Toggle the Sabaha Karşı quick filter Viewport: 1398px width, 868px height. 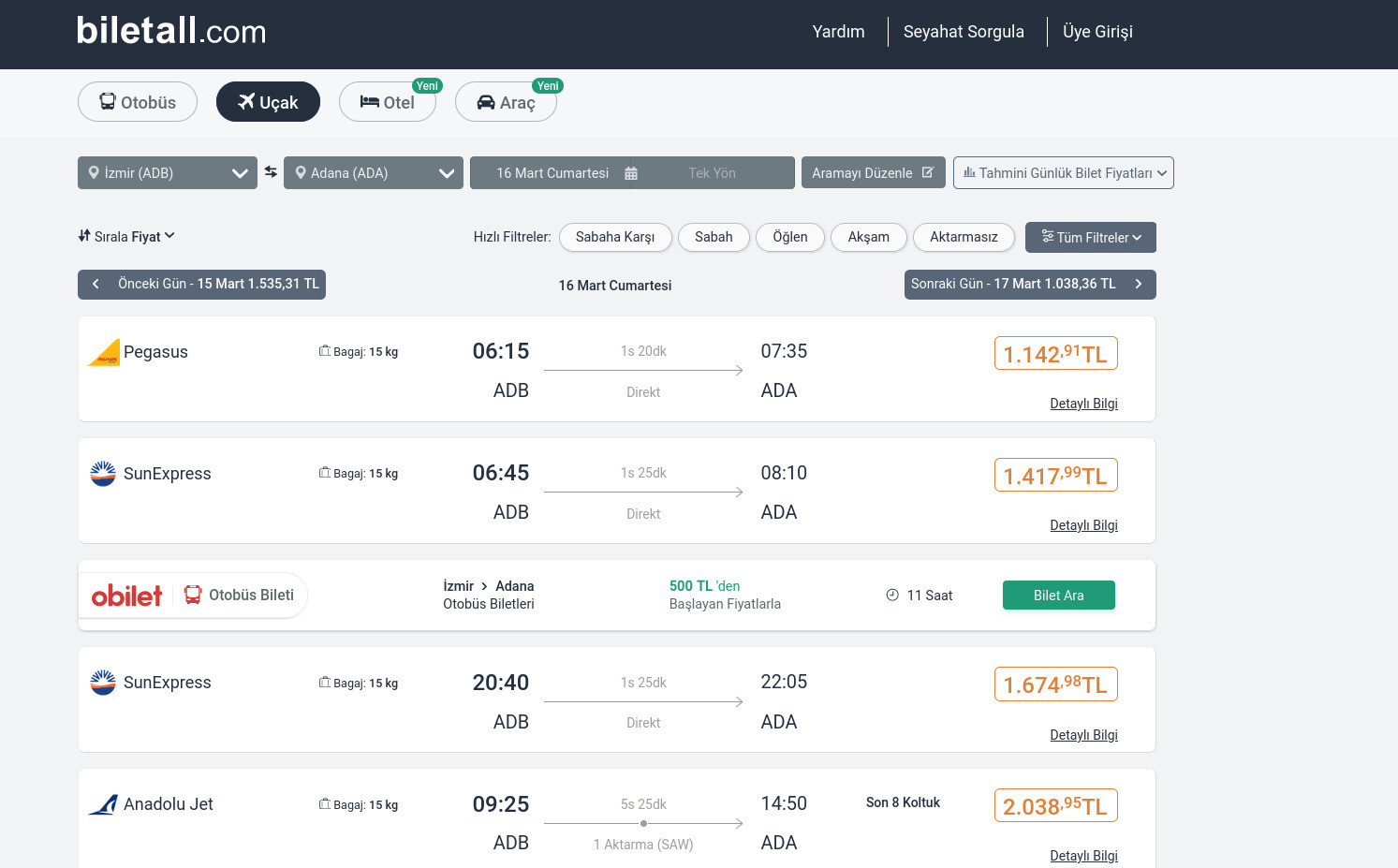click(615, 237)
